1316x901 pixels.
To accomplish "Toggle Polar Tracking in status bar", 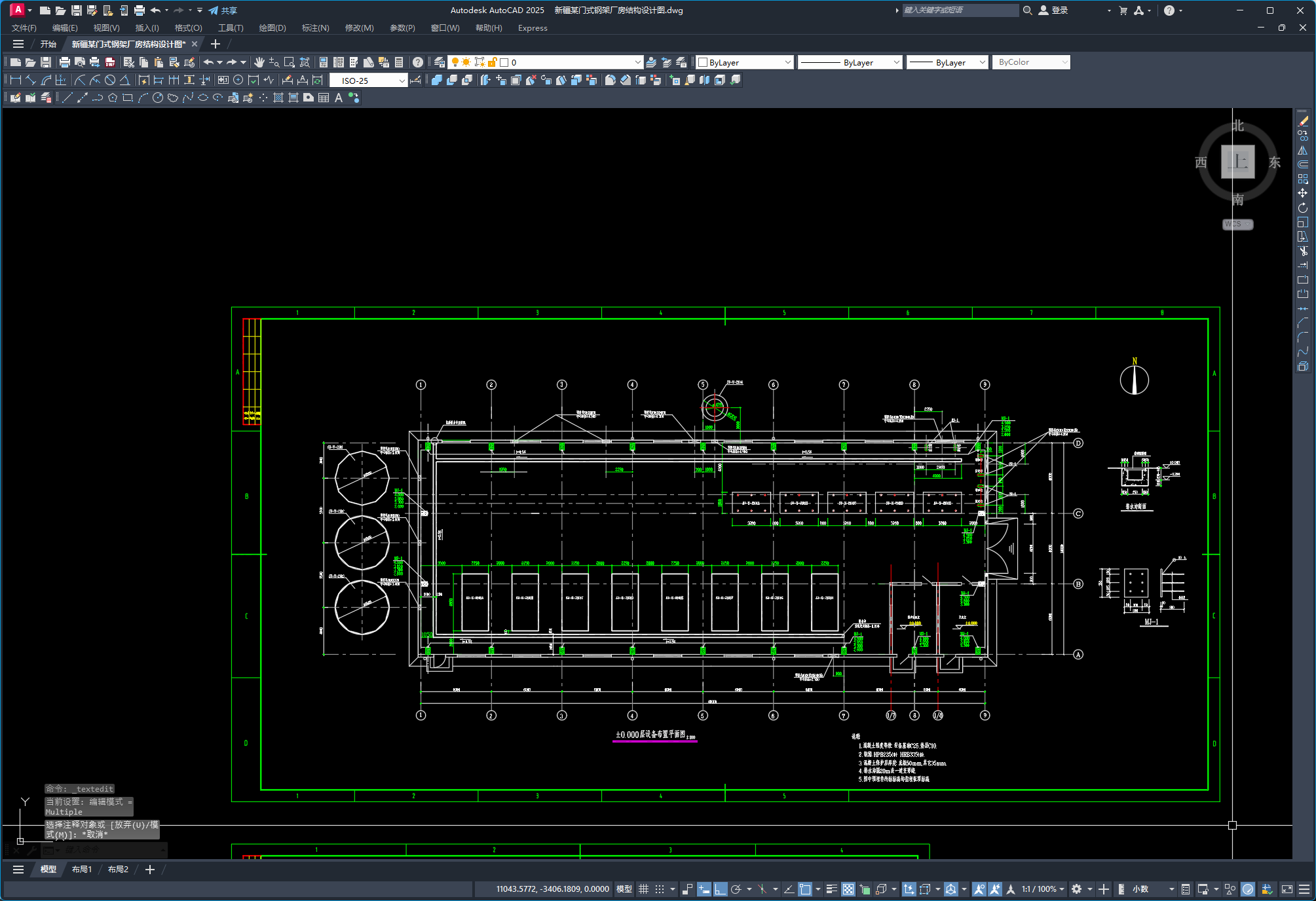I will coord(736,889).
